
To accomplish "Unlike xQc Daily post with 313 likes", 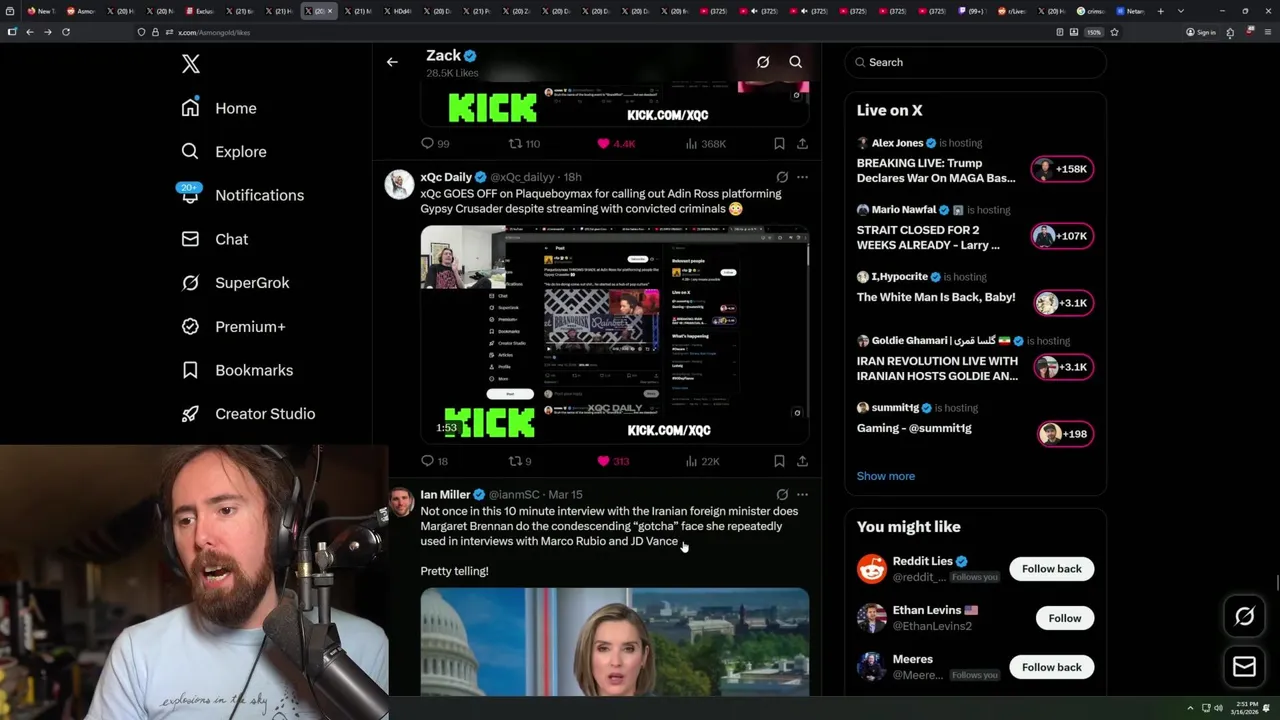I will [613, 461].
